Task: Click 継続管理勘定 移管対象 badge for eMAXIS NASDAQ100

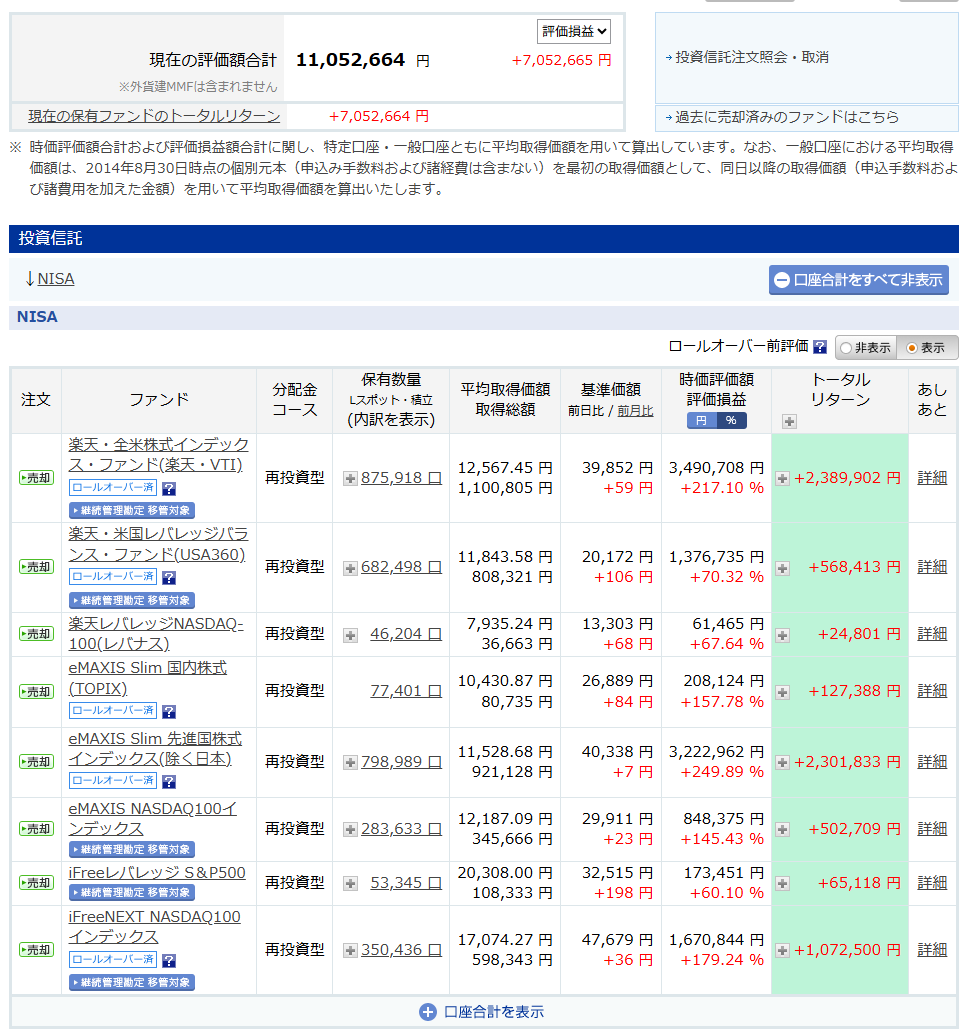Action: [x=132, y=849]
